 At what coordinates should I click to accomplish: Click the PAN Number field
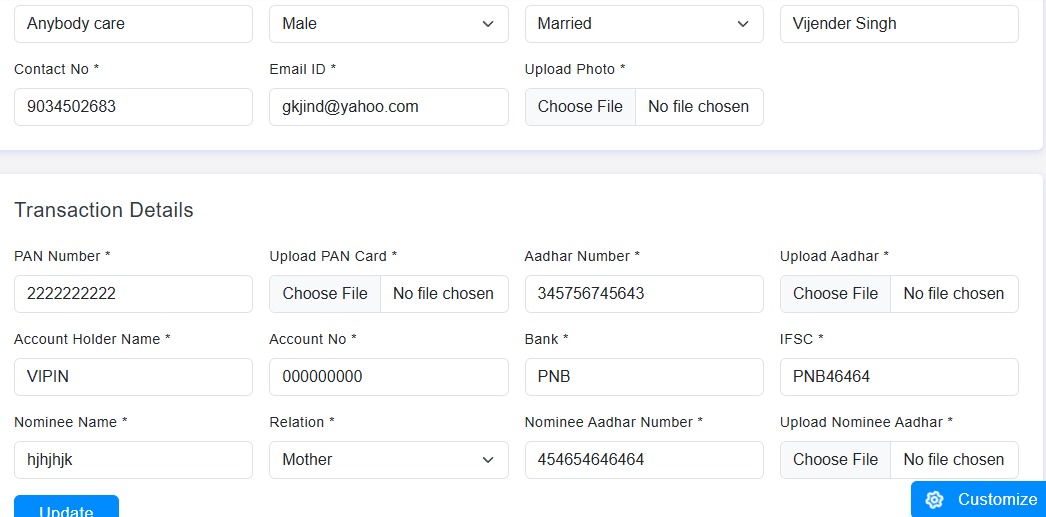[133, 294]
